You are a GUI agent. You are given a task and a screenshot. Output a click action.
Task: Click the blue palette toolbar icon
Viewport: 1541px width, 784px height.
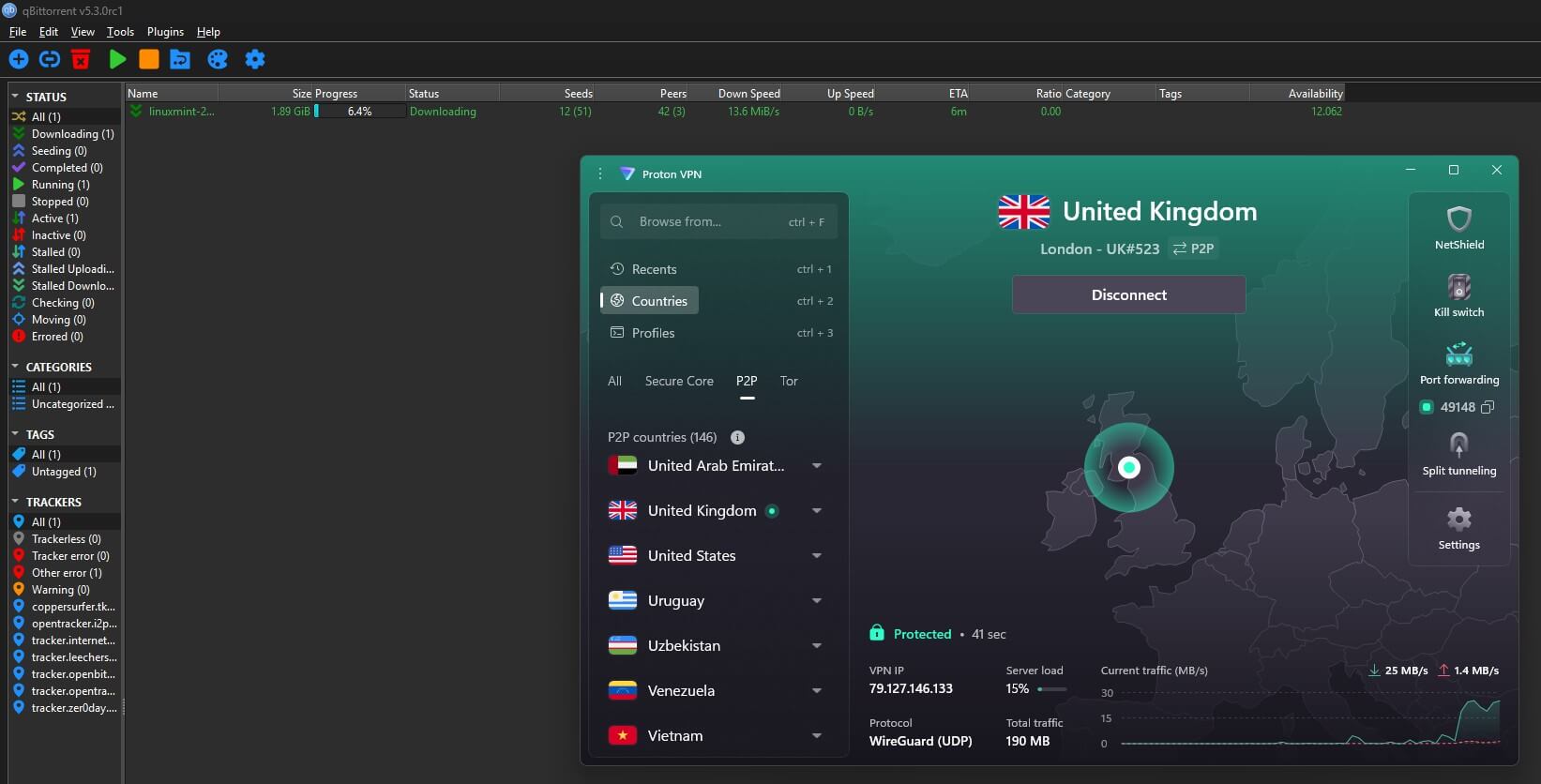[218, 60]
